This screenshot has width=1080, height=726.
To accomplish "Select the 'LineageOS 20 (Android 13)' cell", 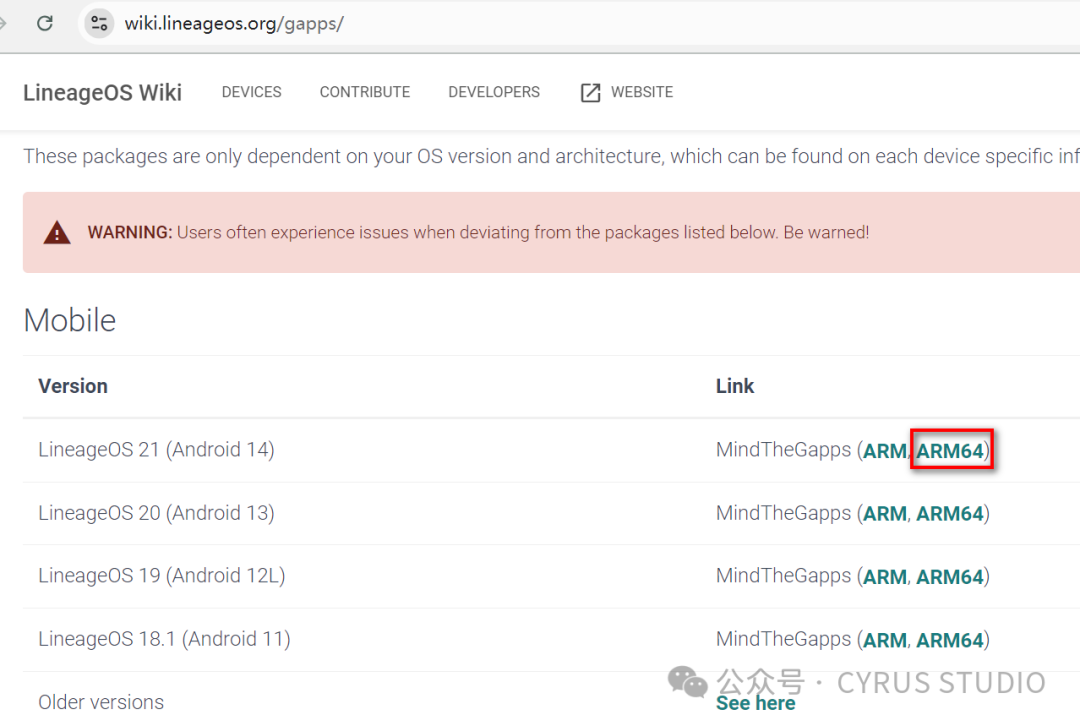I will coord(156,513).
